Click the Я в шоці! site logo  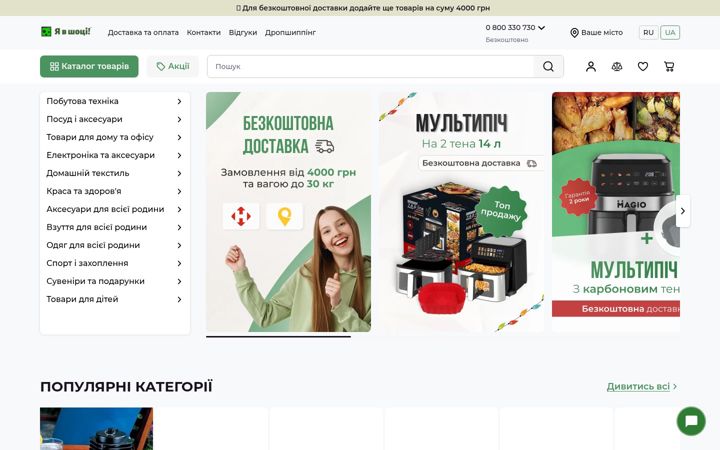(66, 32)
